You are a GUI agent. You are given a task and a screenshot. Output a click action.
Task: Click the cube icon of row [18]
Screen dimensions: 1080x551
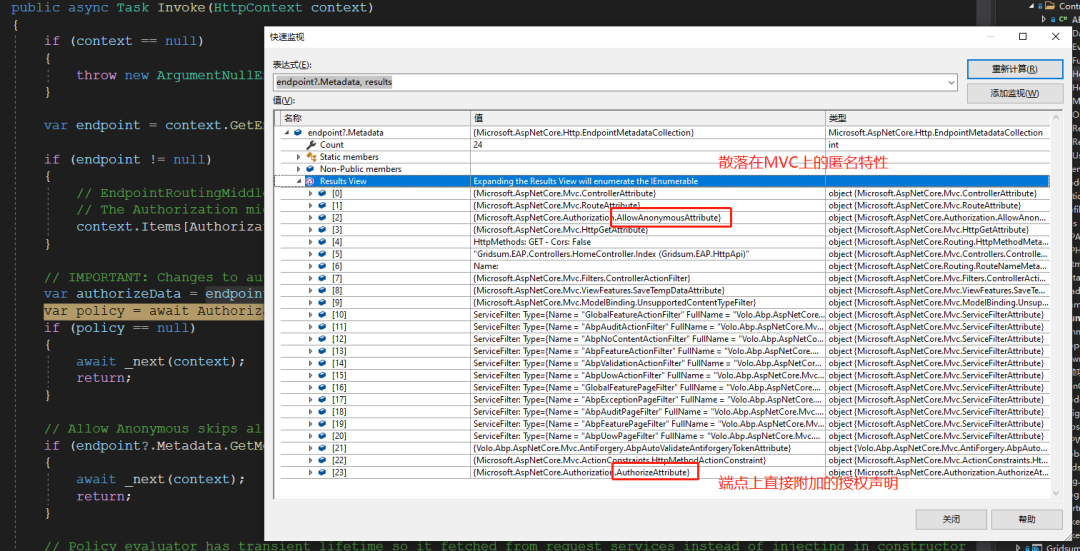[322, 412]
